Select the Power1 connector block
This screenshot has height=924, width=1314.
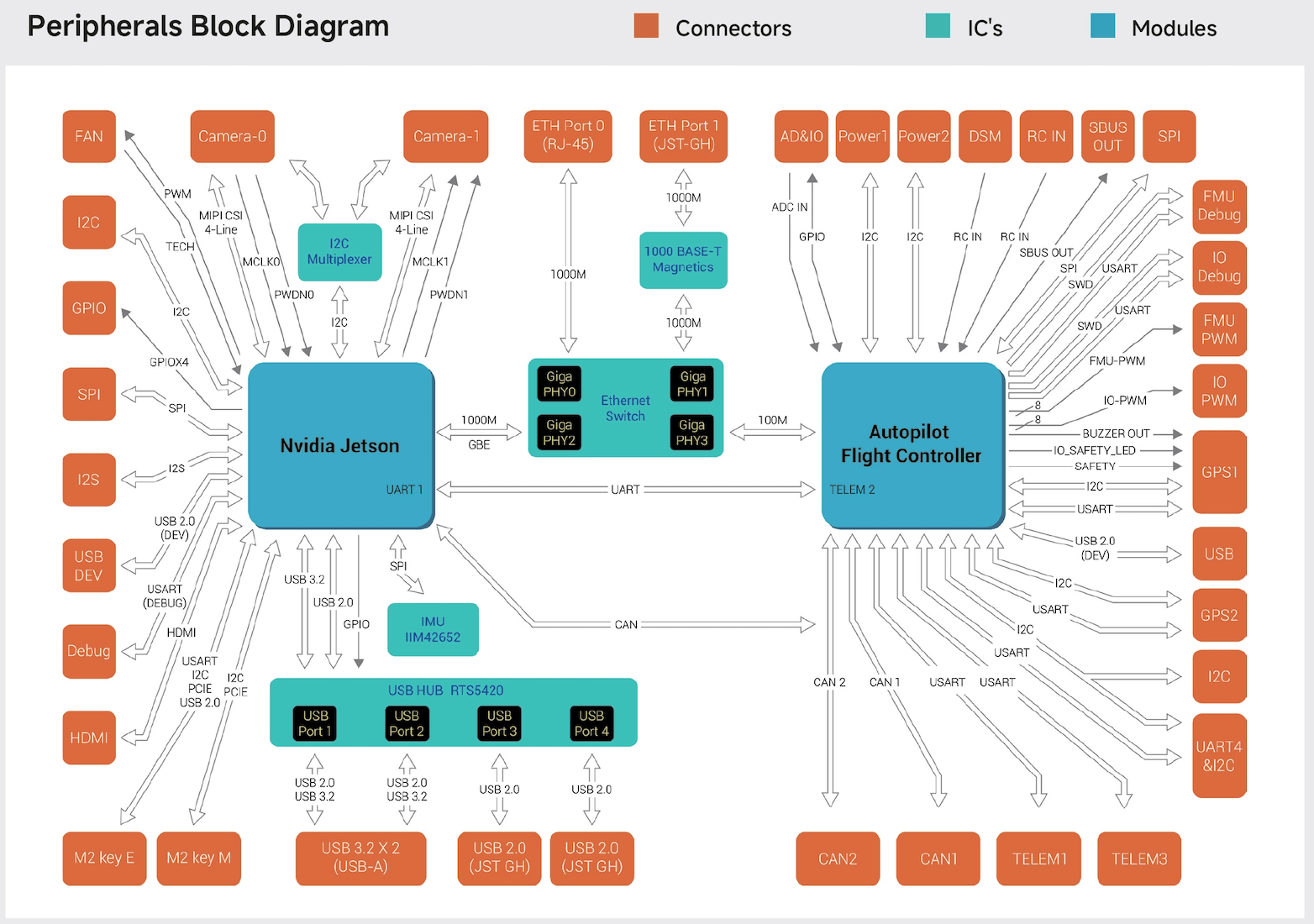point(863,136)
